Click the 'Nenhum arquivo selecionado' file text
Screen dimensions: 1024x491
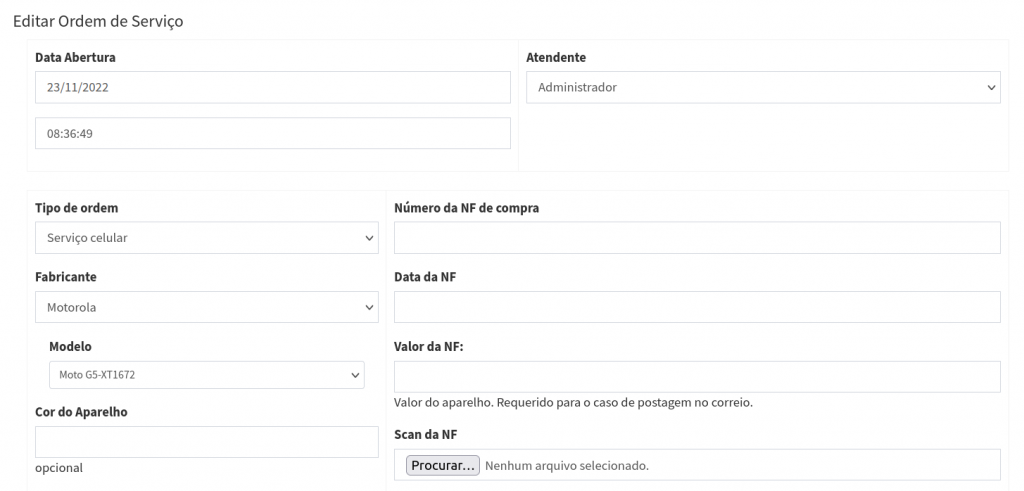tap(567, 465)
